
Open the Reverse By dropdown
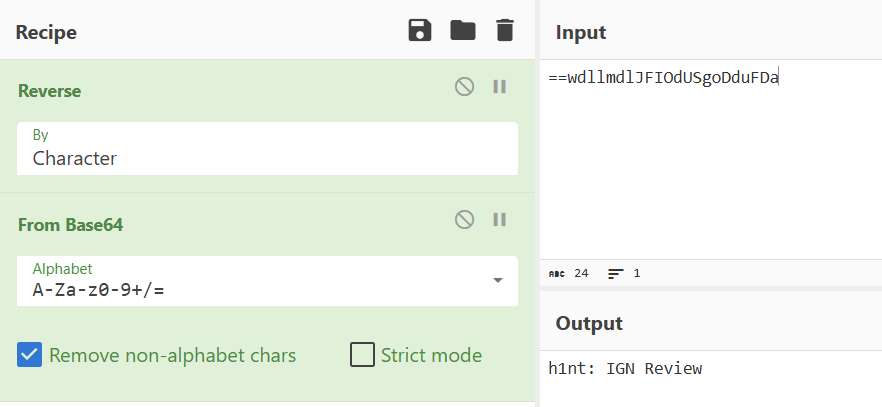[x=267, y=149]
